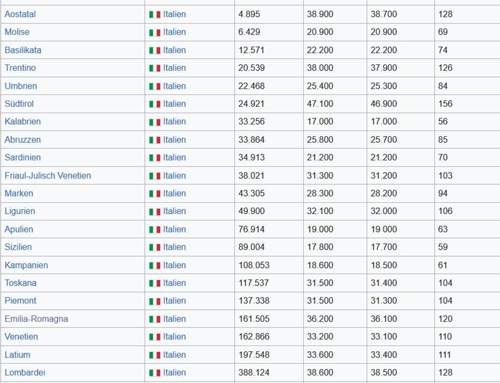
Task: Select the value 137.338 in Piemont row
Action: (x=254, y=301)
